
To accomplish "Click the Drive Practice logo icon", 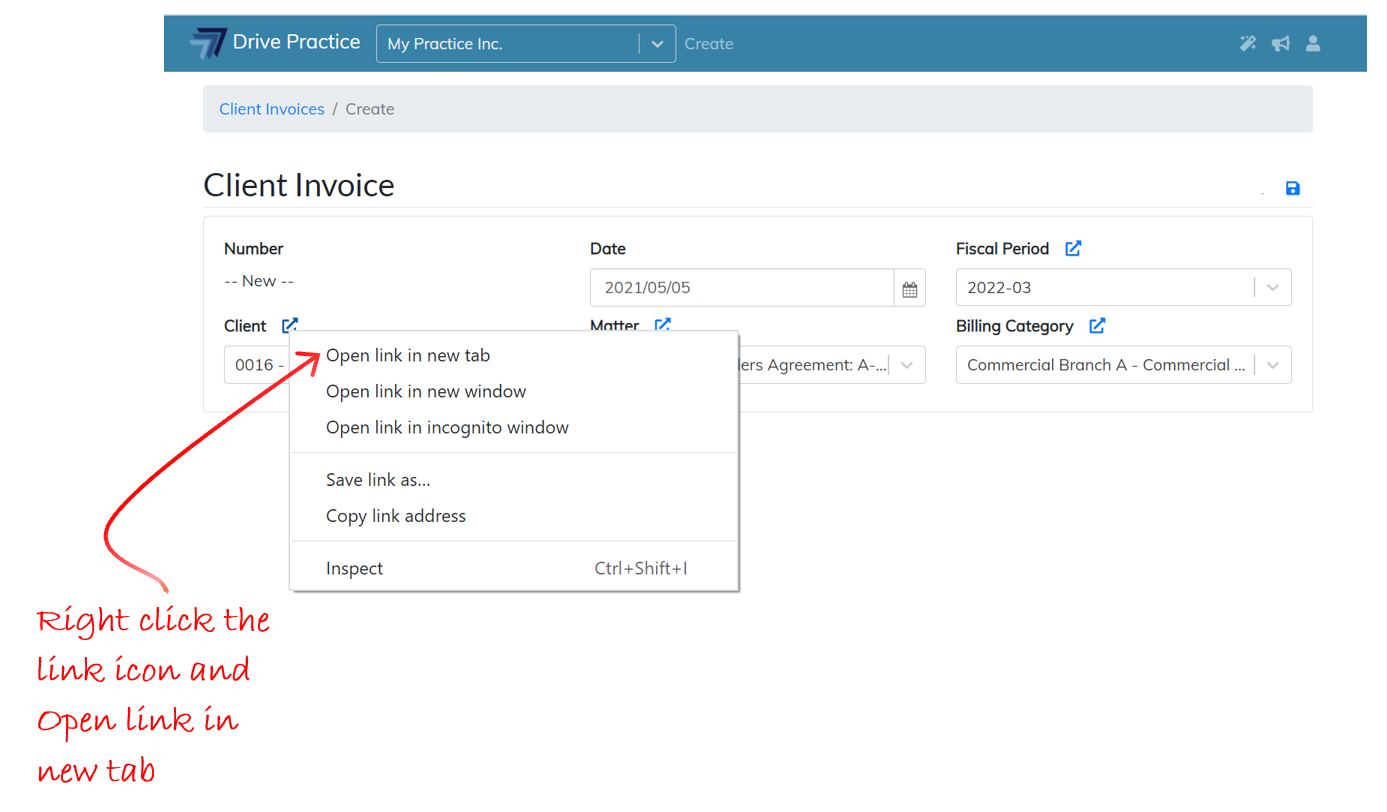I will click(x=208, y=43).
